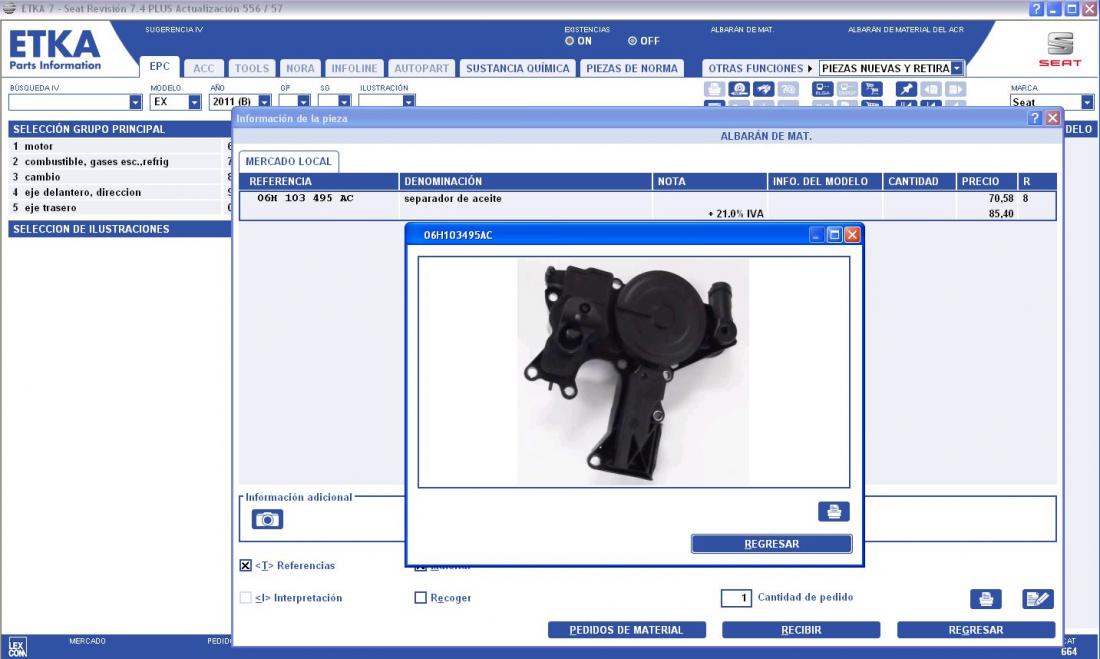Toggle the Referencias checkbox
This screenshot has width=1100, height=659.
[246, 565]
